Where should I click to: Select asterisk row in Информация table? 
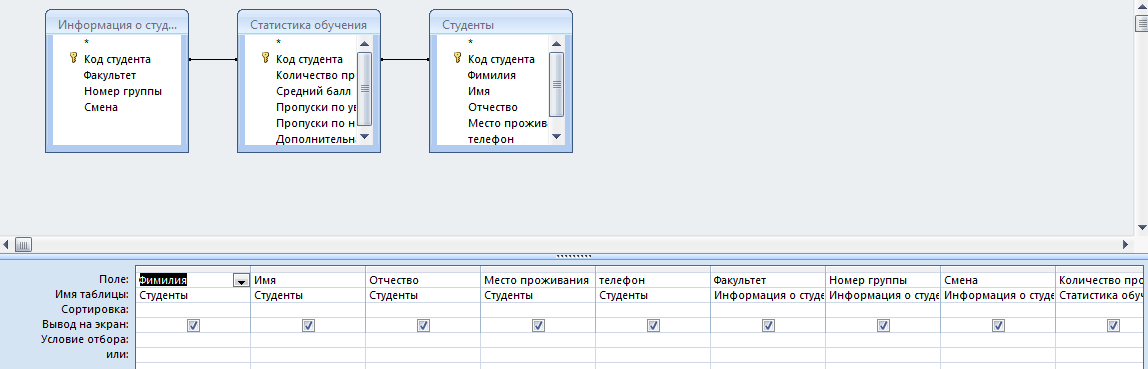click(x=86, y=43)
